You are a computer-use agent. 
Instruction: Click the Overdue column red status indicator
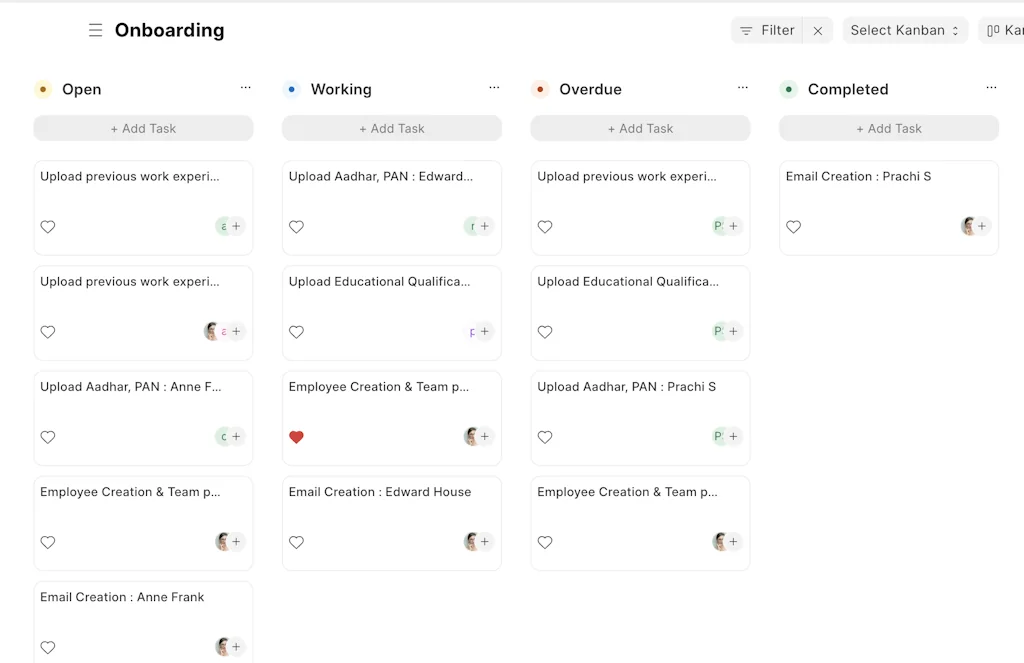[x=540, y=89]
